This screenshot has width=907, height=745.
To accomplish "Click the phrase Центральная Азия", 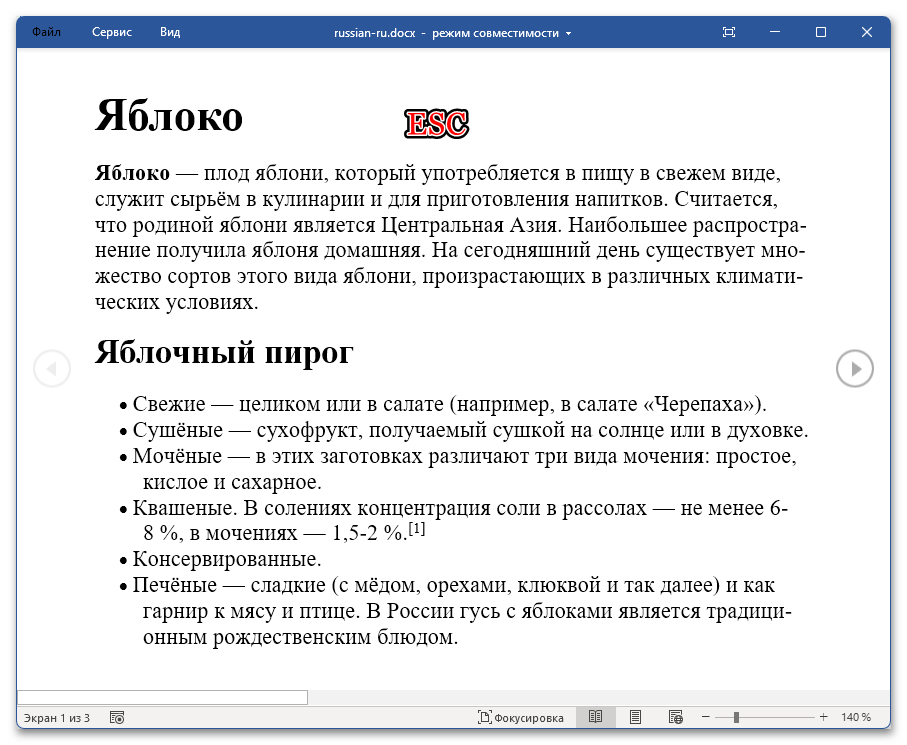I will tap(470, 224).
